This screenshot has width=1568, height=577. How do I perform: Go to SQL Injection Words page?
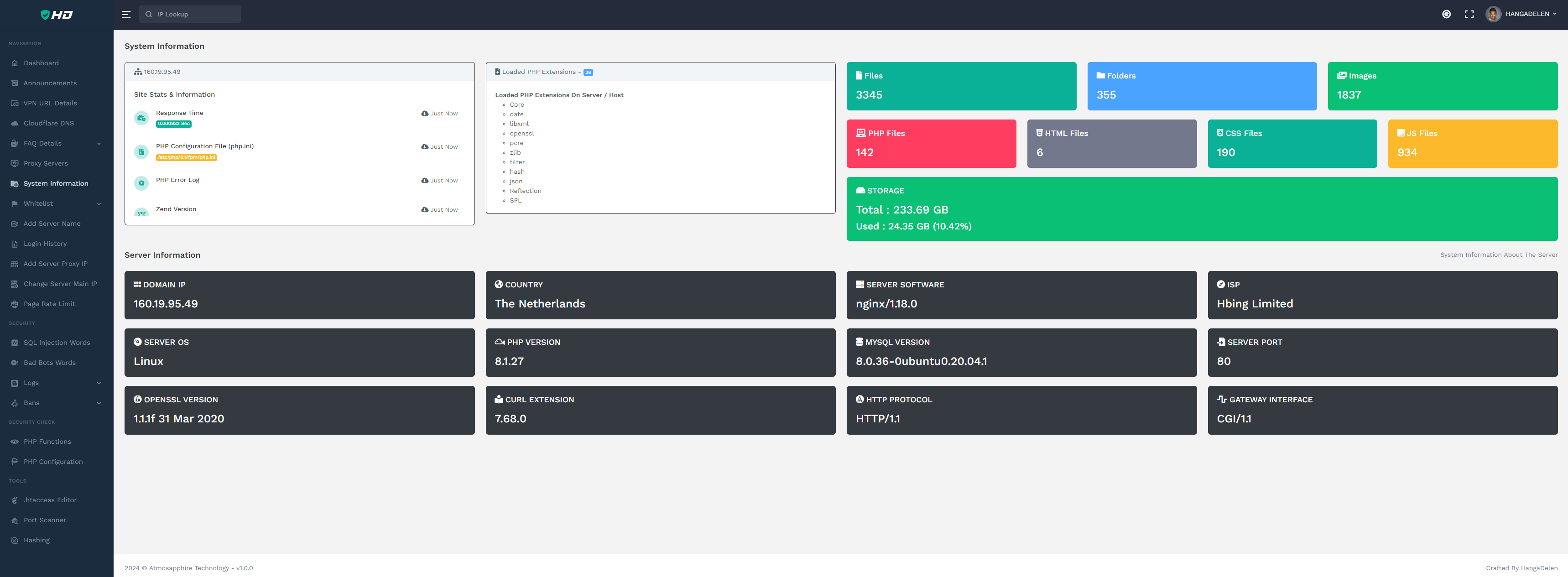click(x=56, y=343)
